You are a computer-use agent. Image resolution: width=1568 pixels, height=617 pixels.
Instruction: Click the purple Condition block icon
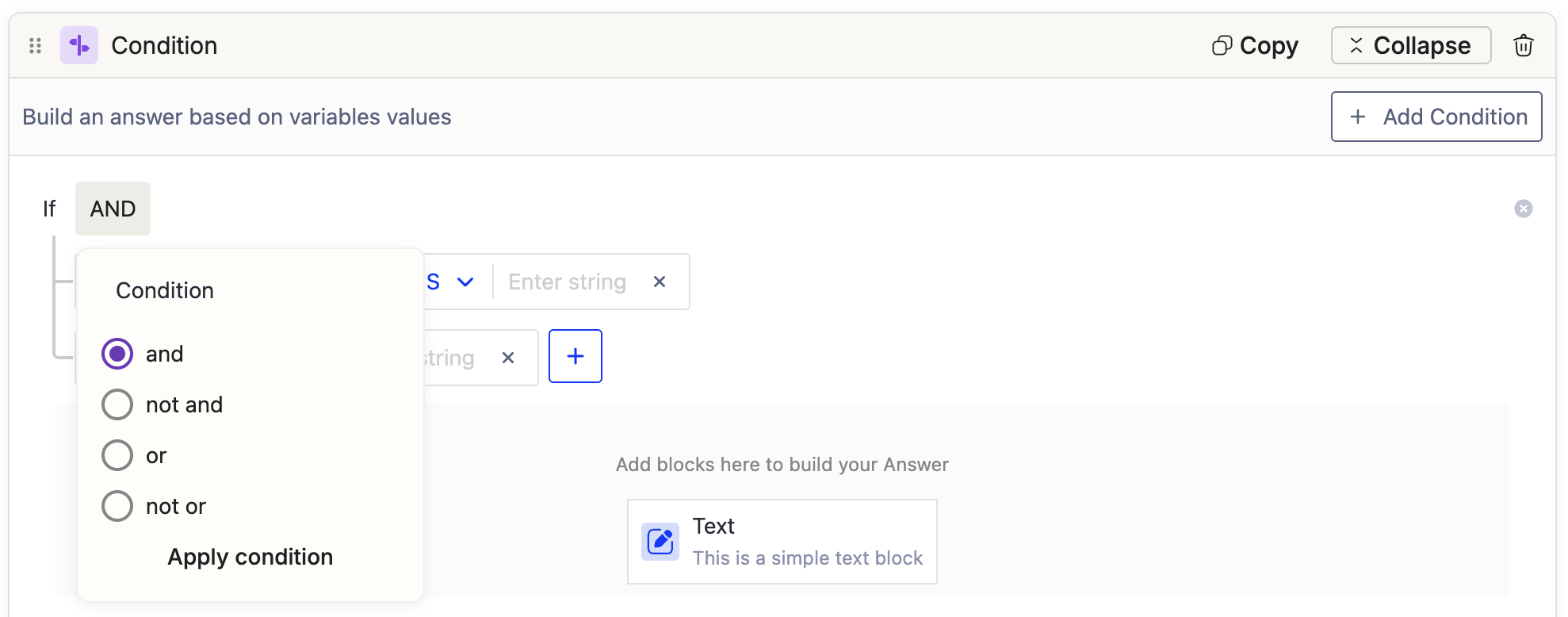[79, 46]
